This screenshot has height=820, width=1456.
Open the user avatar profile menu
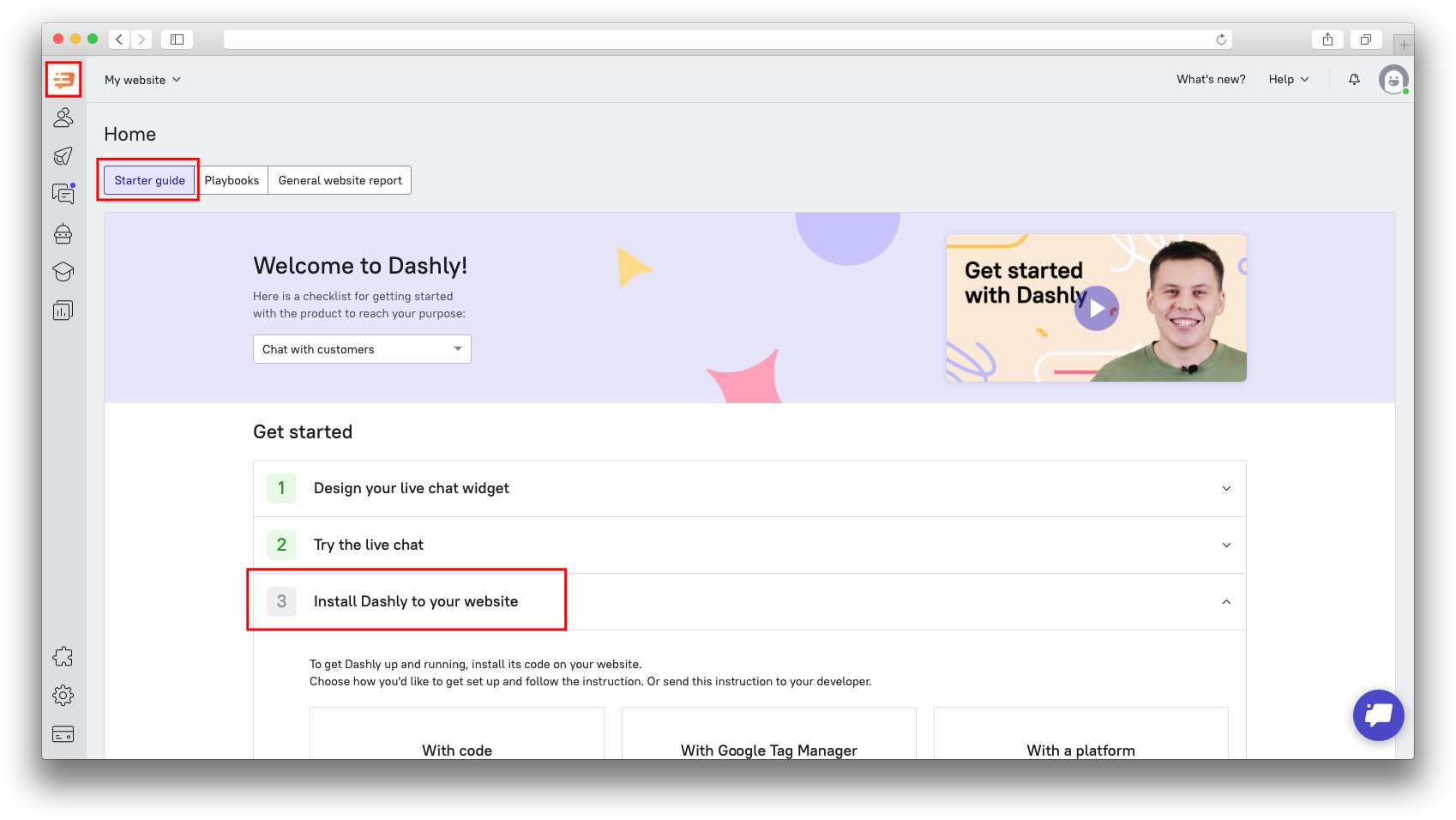coord(1393,80)
